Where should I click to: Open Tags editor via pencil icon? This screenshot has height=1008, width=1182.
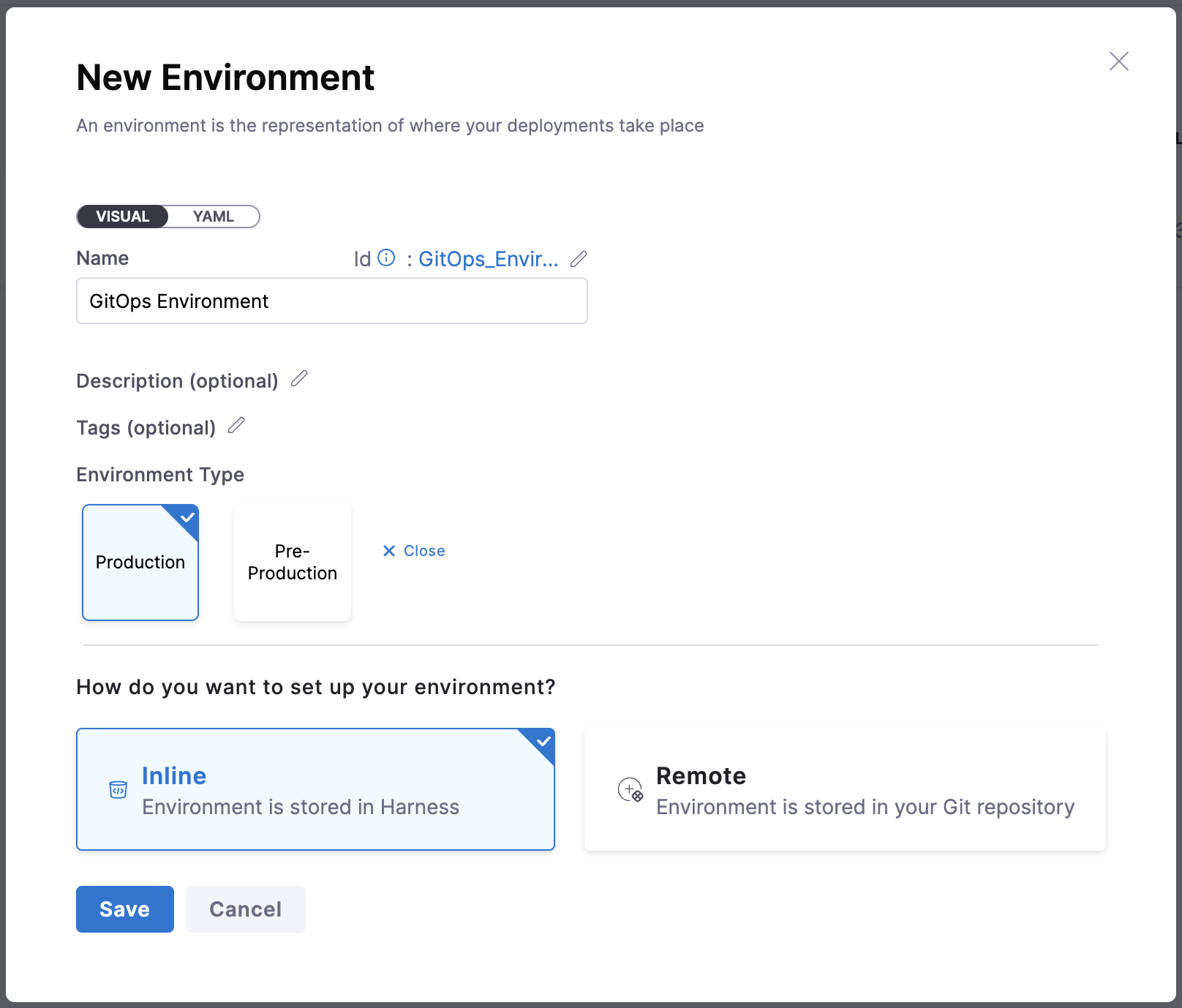point(236,426)
